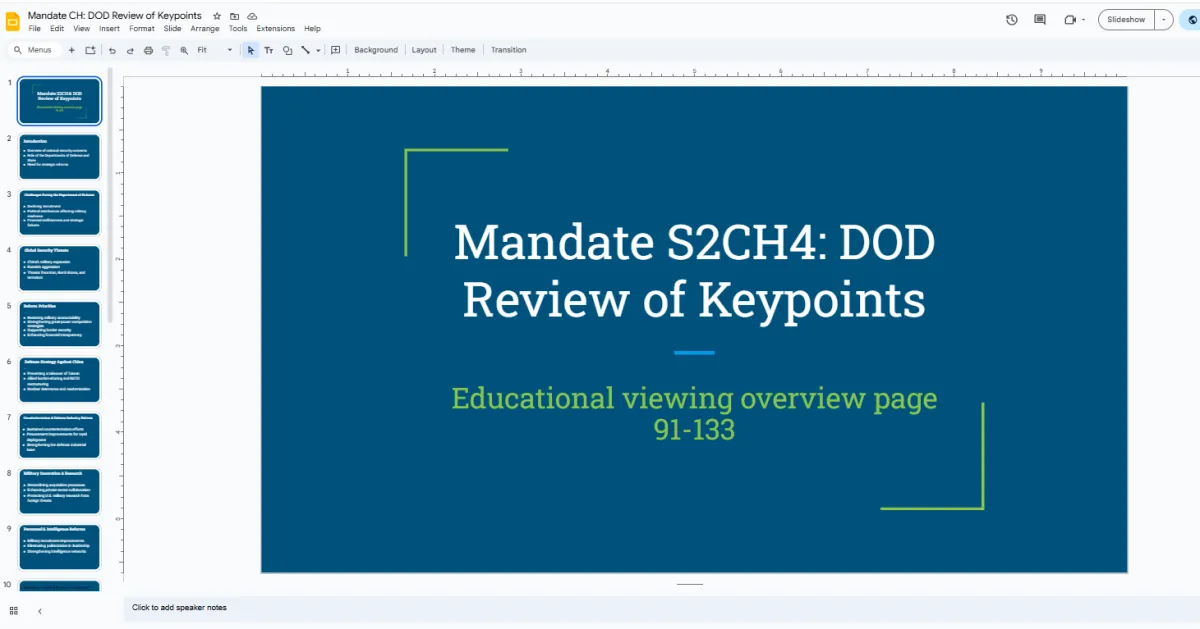Image resolution: width=1200 pixels, height=629 pixels.
Task: Select slide 9 thumbnail
Action: [59, 547]
